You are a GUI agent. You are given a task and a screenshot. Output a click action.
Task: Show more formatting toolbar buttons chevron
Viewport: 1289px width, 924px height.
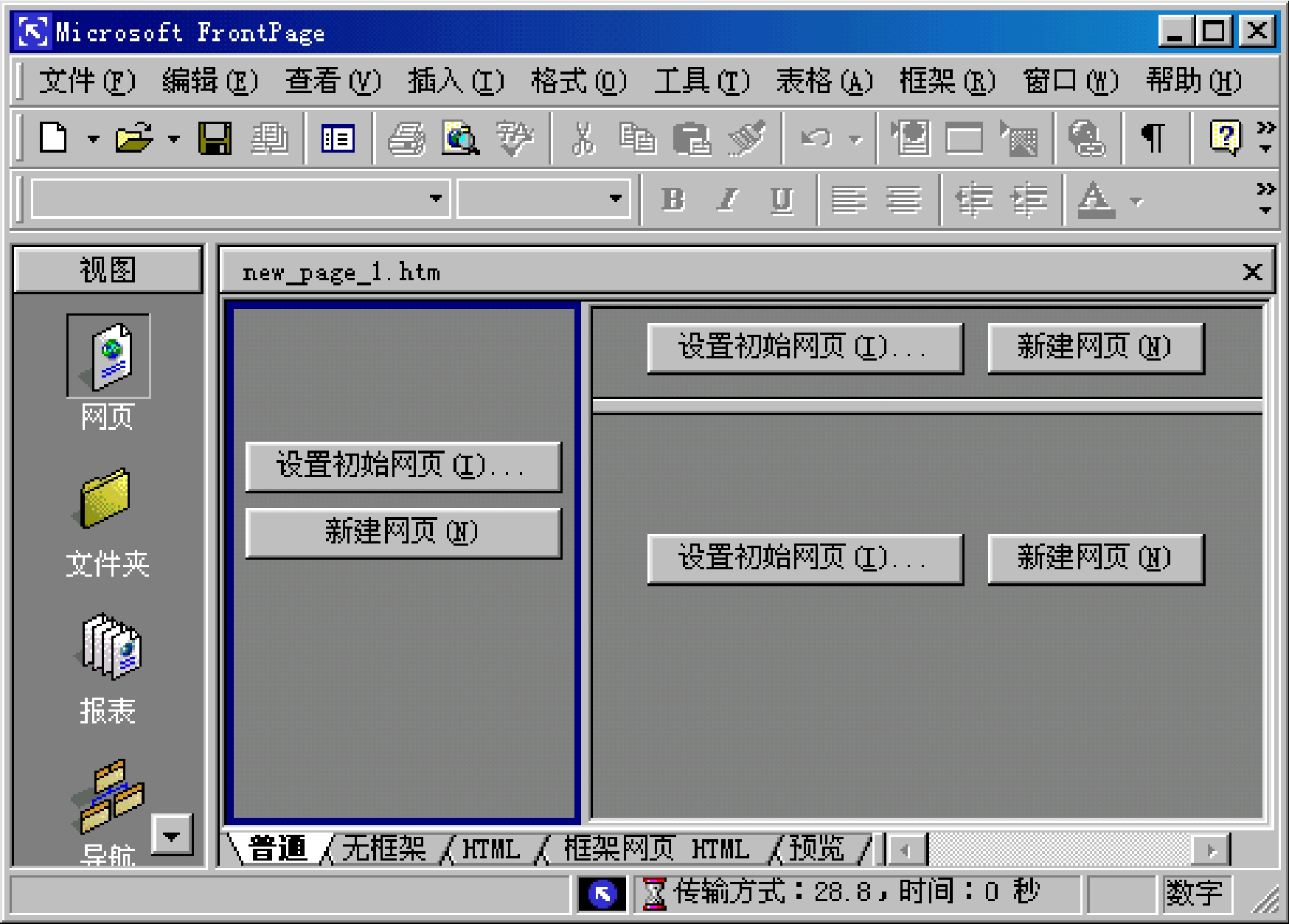1266,199
